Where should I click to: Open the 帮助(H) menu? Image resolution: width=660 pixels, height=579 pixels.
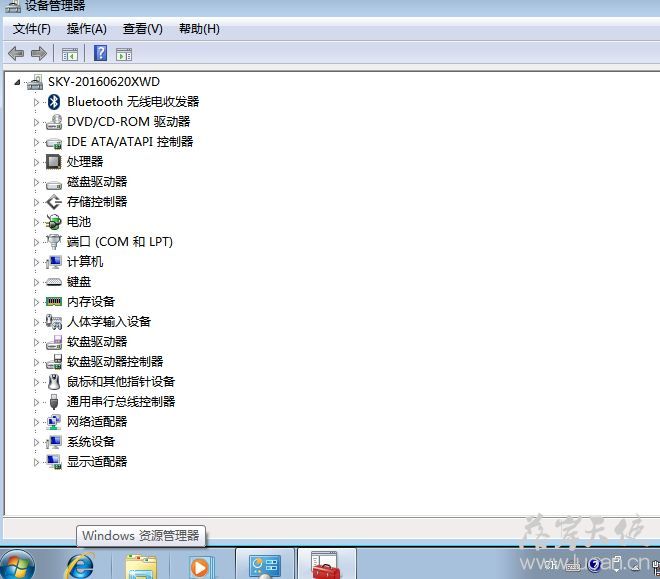coord(199,29)
